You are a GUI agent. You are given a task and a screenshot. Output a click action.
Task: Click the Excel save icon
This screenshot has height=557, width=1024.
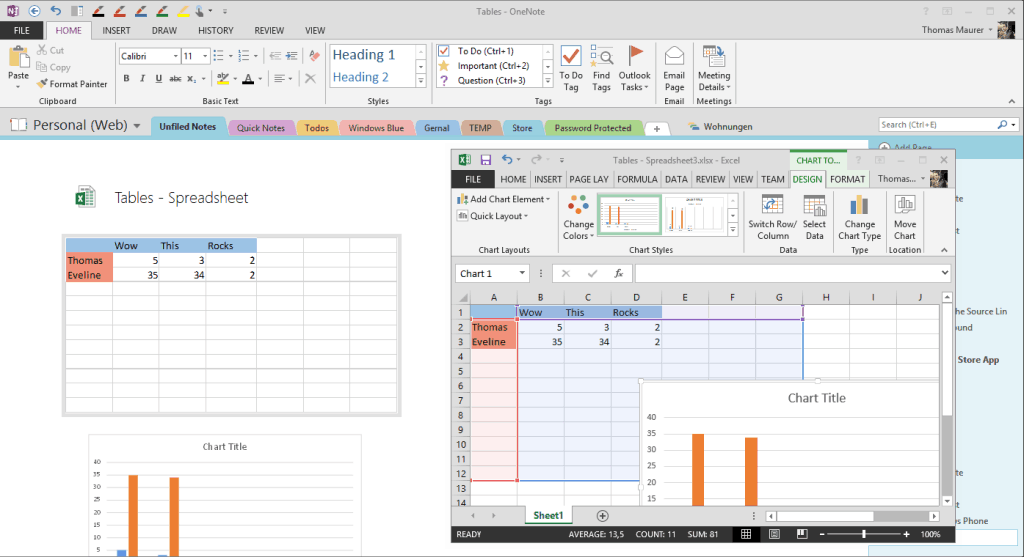485,160
